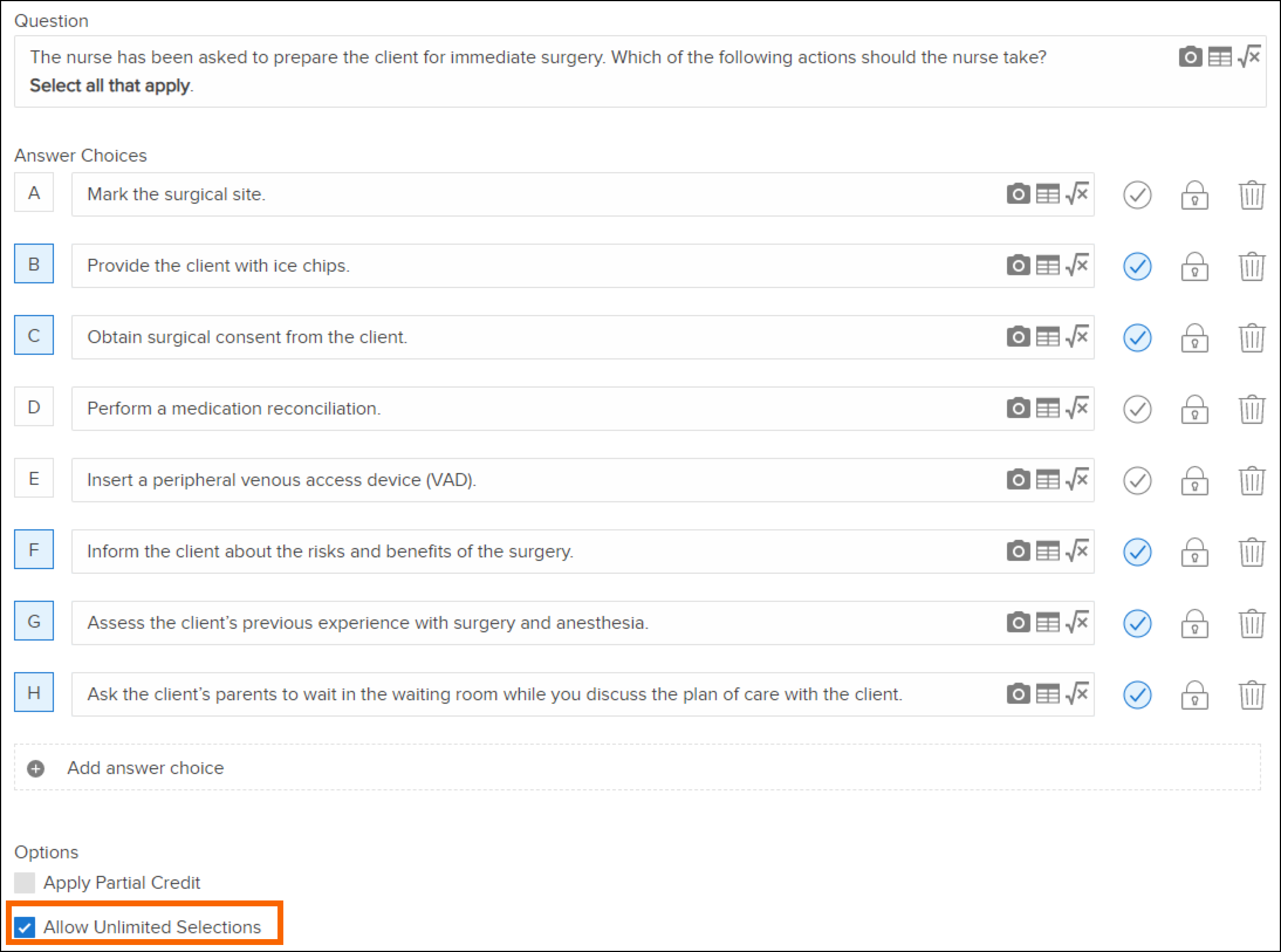Add an image to answer F

tap(1018, 551)
